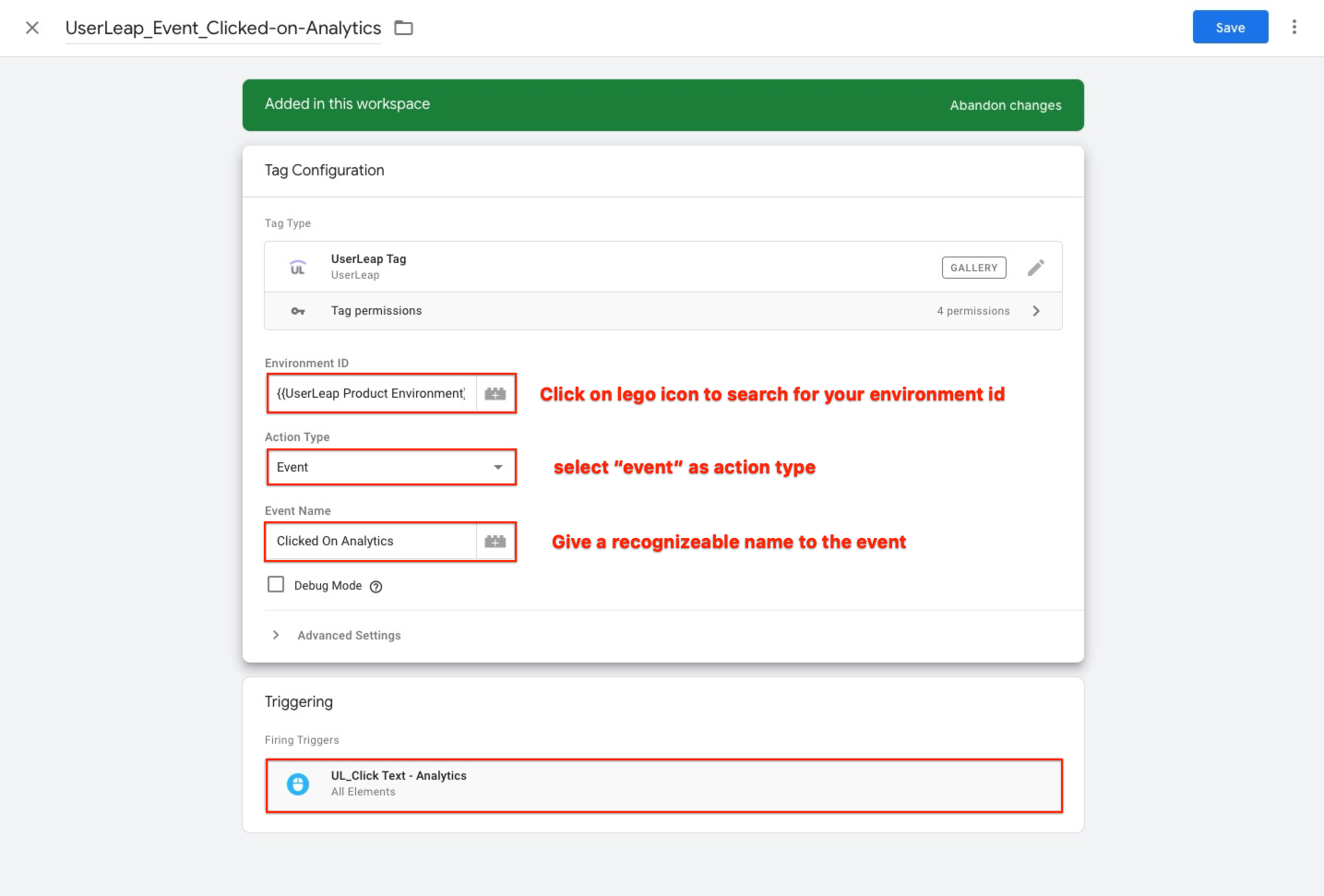Edit the tag name UserLeap_Event_Clicked-on-Analytics
This screenshot has width=1324, height=896.
pyautogui.click(x=223, y=28)
